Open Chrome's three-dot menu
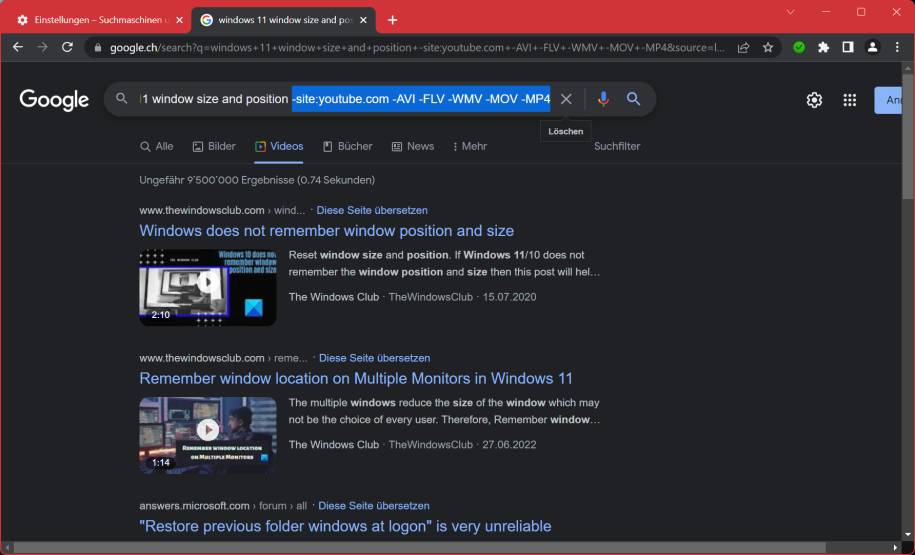The width and height of the screenshot is (915, 555). (x=897, y=48)
